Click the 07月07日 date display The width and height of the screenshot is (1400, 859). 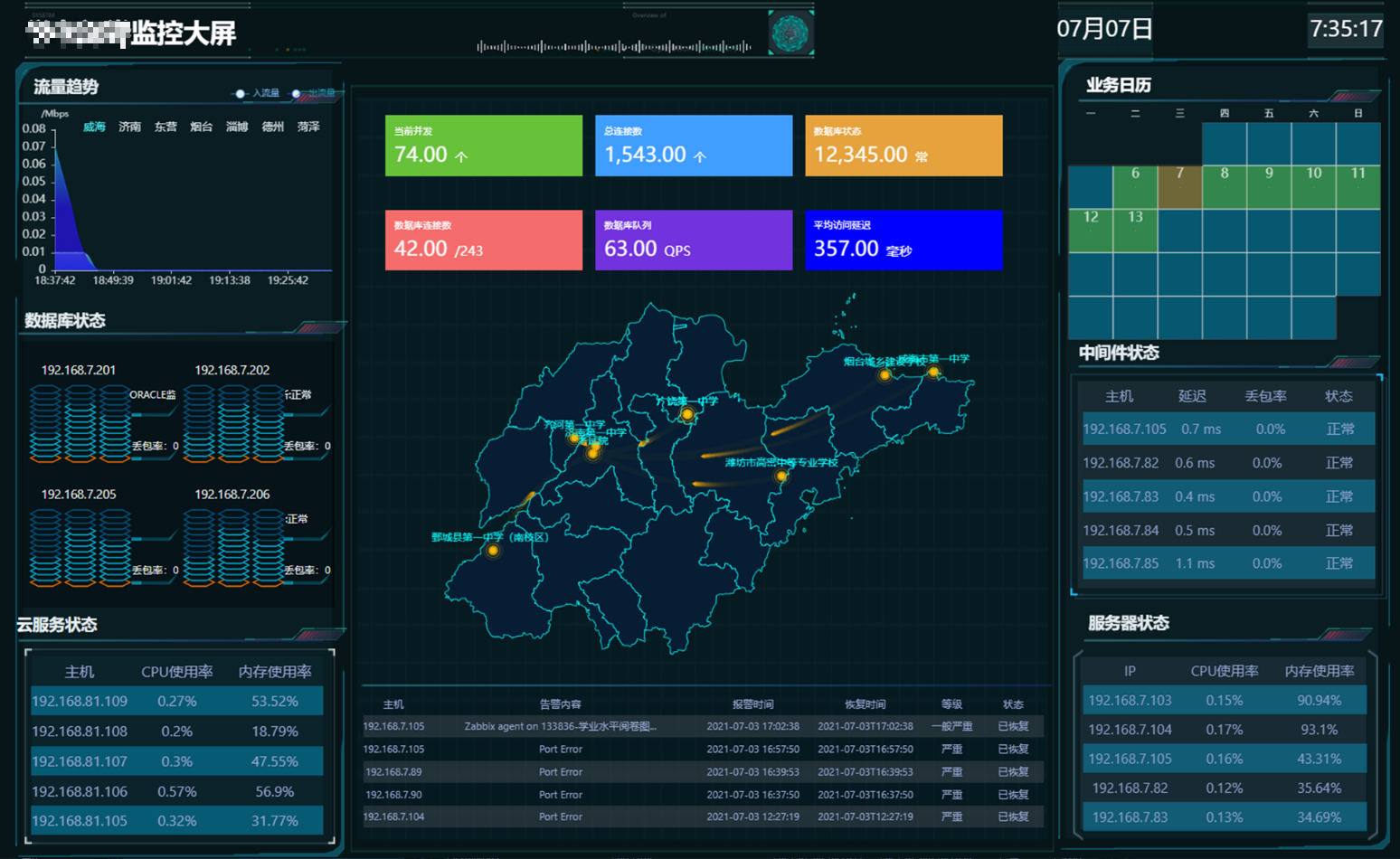point(1104,29)
